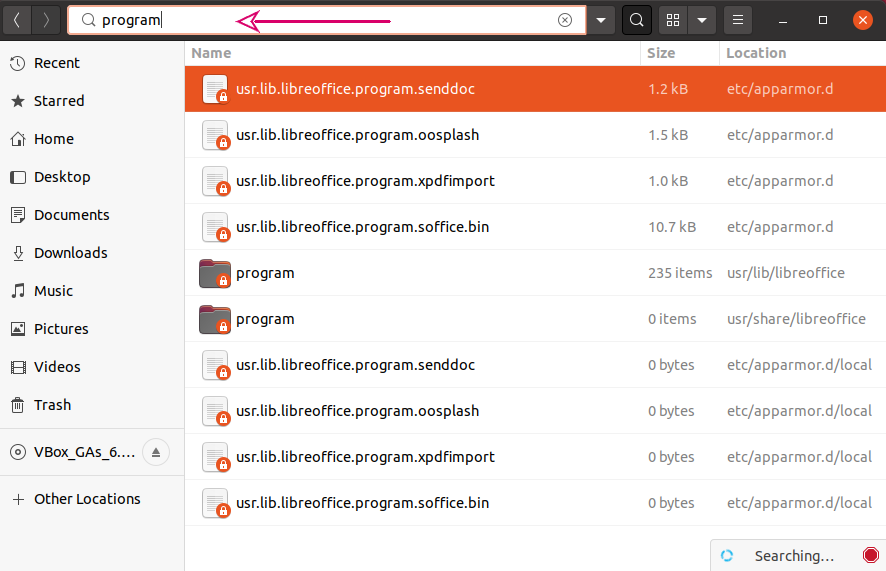Select soffice.bin file with 0 bytes

coord(535,503)
